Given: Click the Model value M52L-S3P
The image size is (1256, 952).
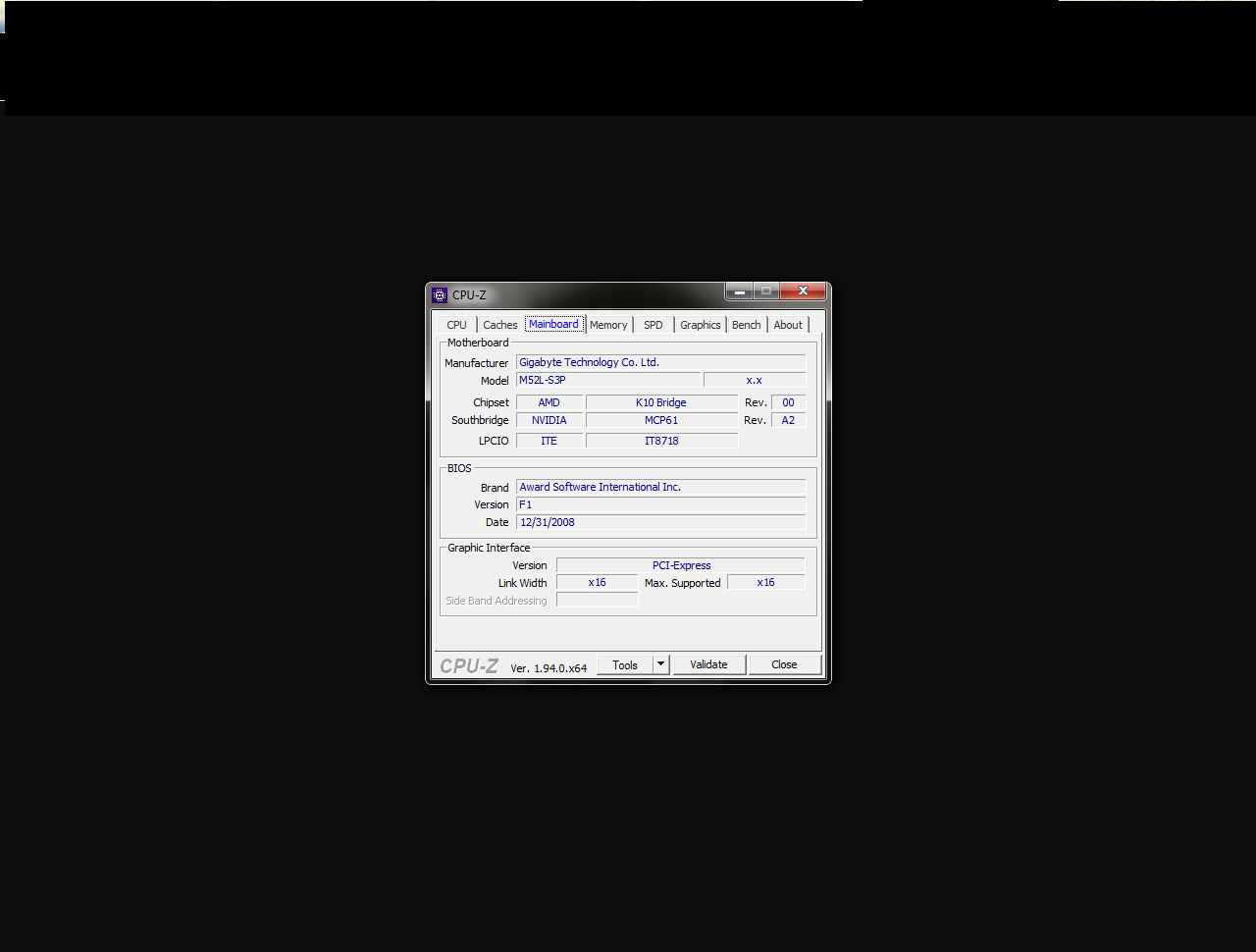Looking at the screenshot, I should click(609, 380).
